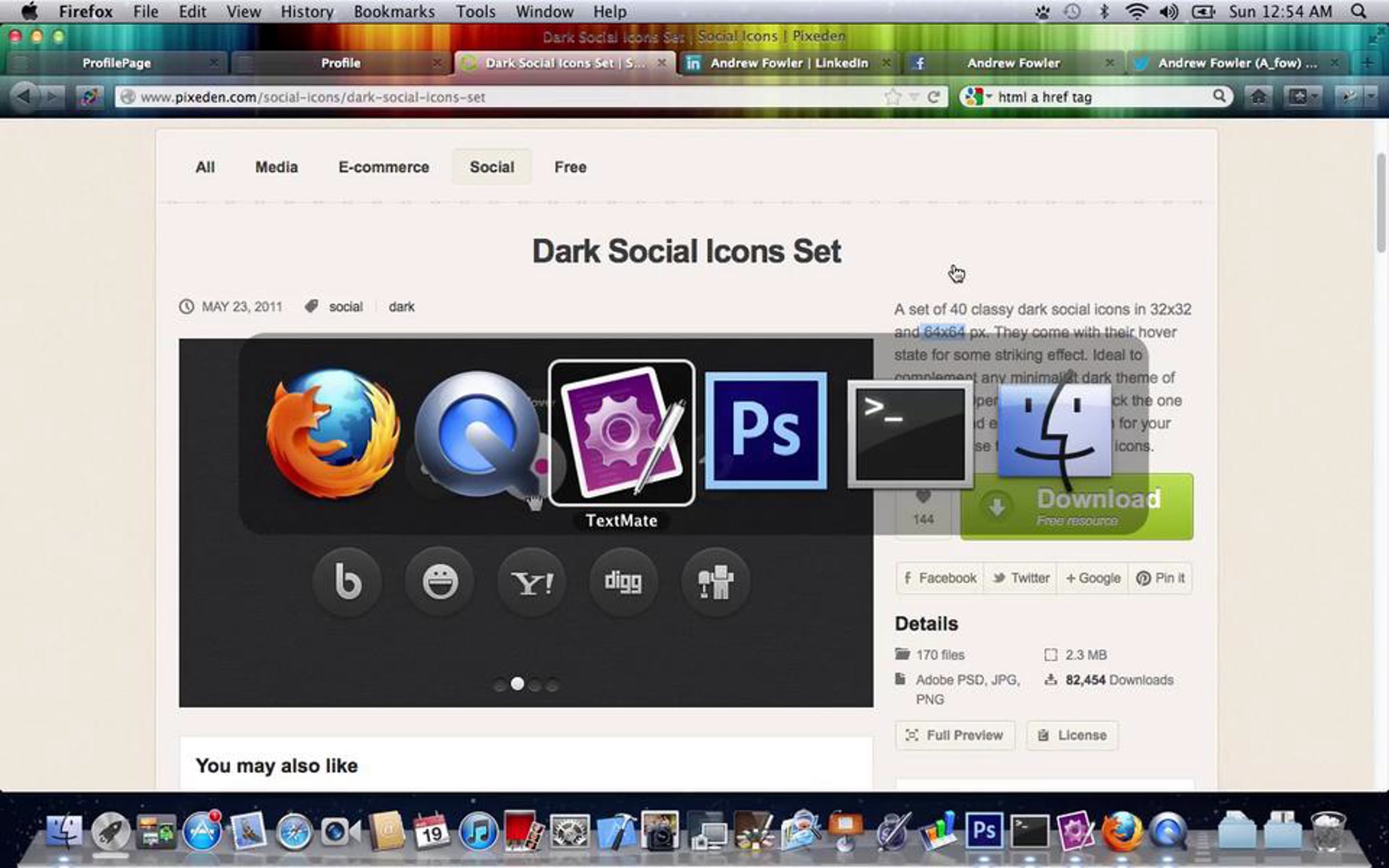The height and width of the screenshot is (868, 1389).
Task: Switch to Terminal in the app switcher
Action: (x=910, y=435)
